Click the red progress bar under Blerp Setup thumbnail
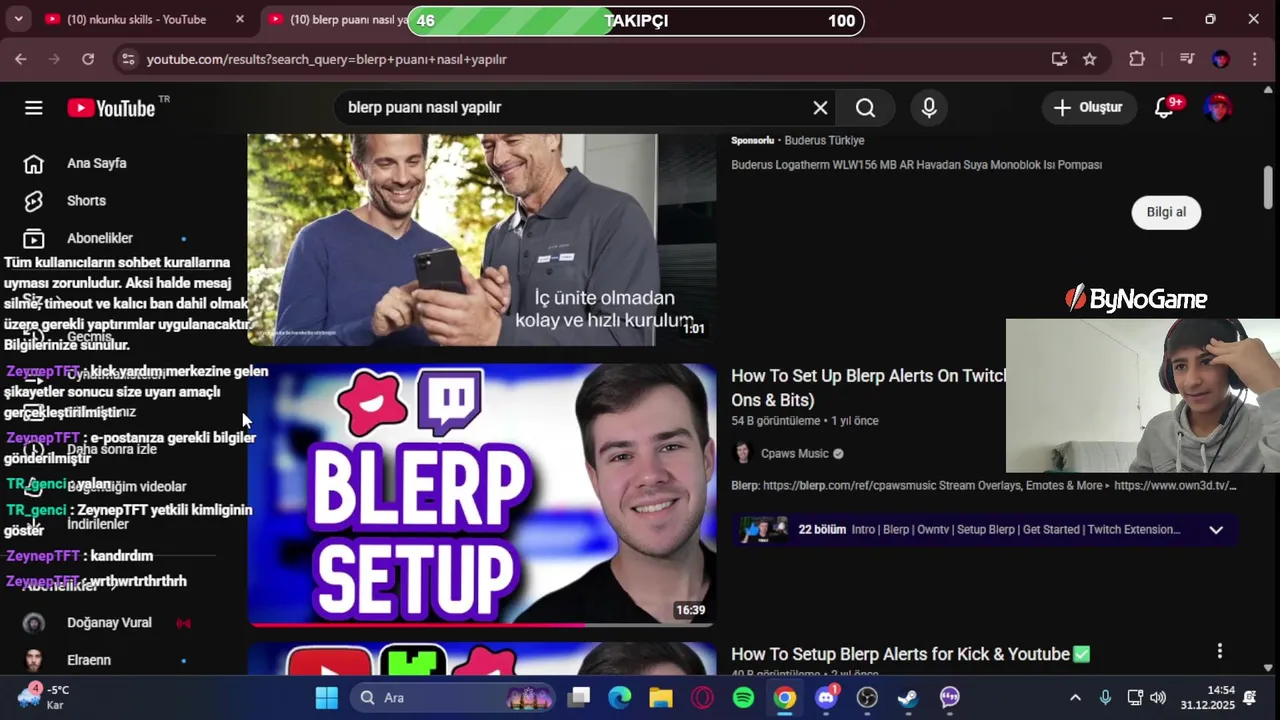The width and height of the screenshot is (1280, 720). click(417, 625)
